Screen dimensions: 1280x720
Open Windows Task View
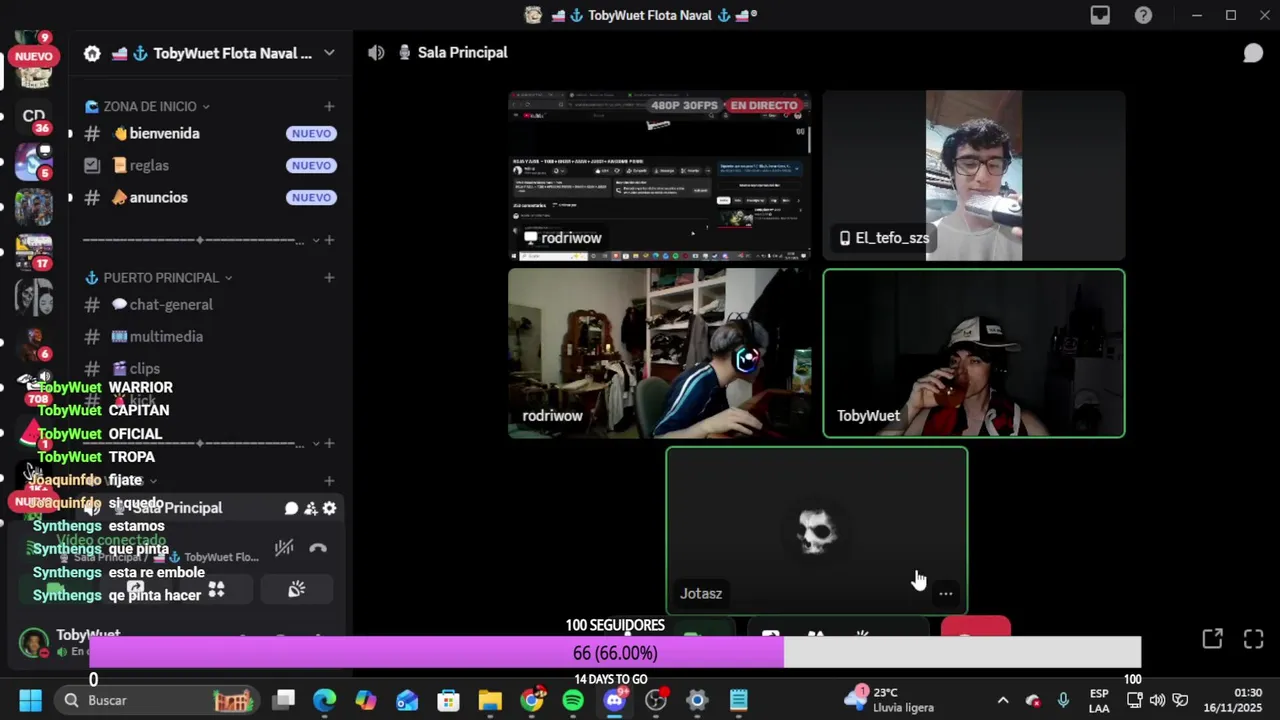tap(284, 700)
